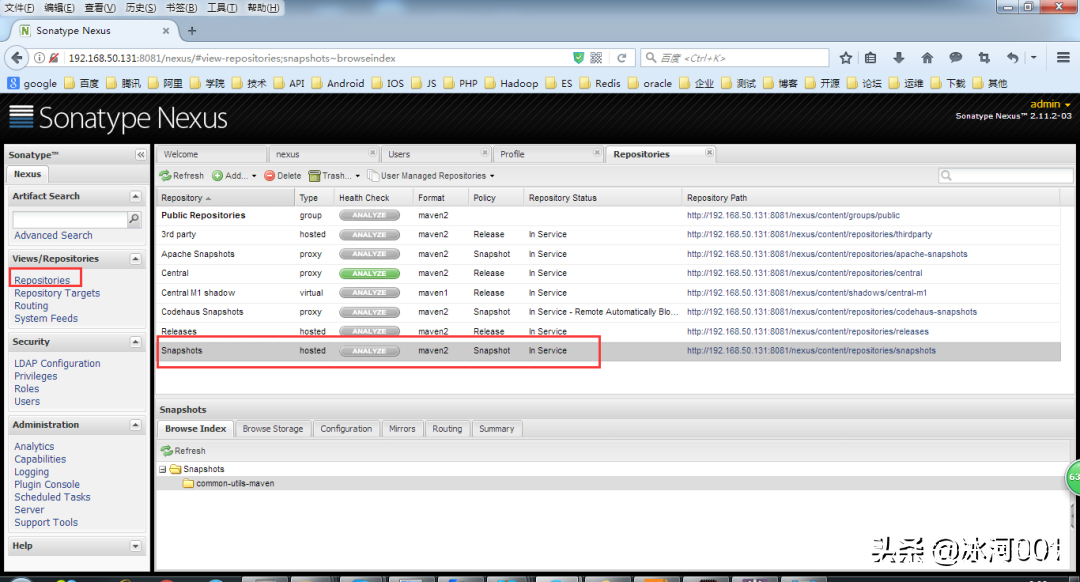The width and height of the screenshot is (1080, 582).
Task: Open the 工具(T) menu
Action: (x=222, y=8)
